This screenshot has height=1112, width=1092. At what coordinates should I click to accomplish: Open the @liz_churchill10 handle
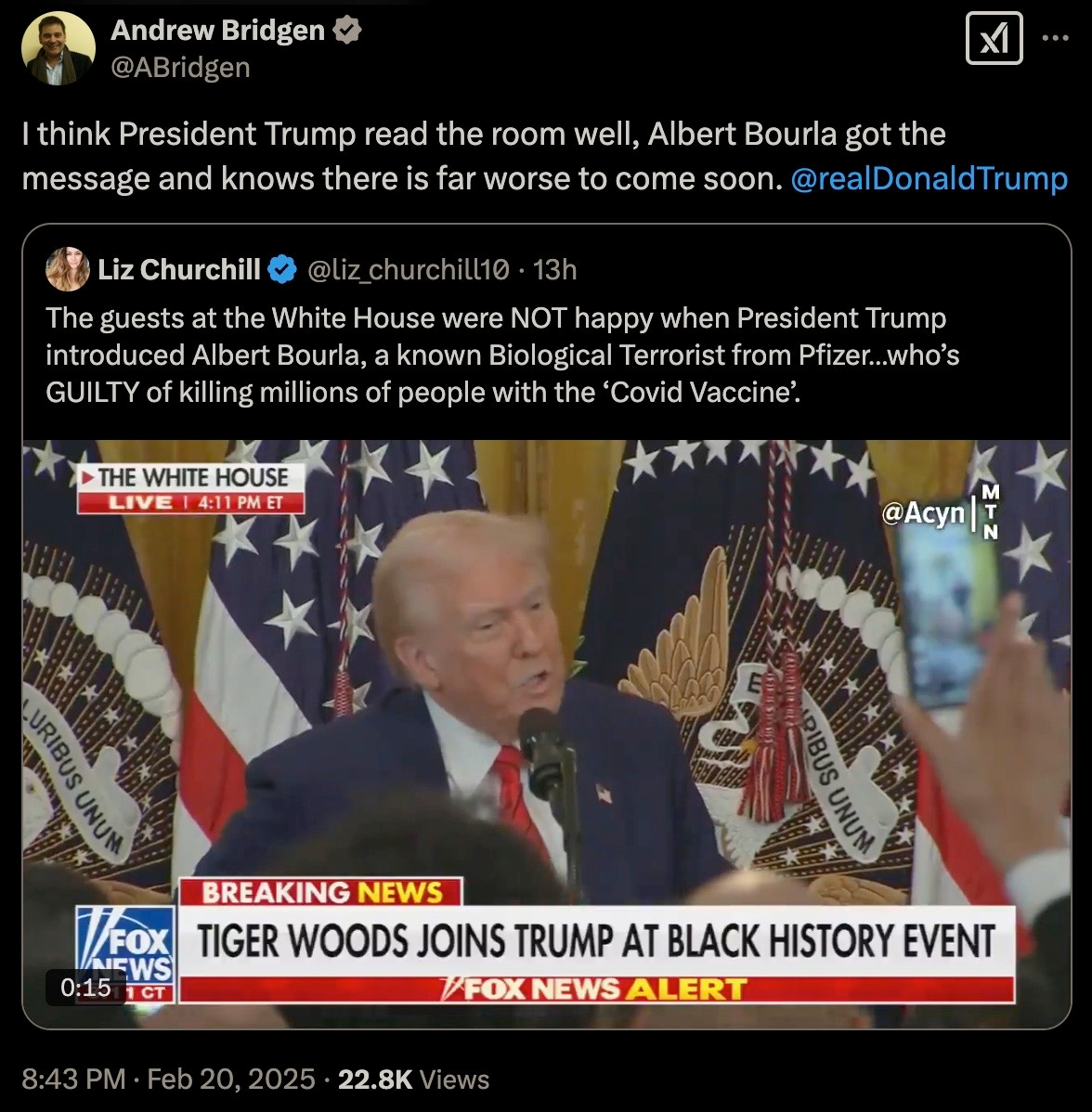click(x=408, y=269)
